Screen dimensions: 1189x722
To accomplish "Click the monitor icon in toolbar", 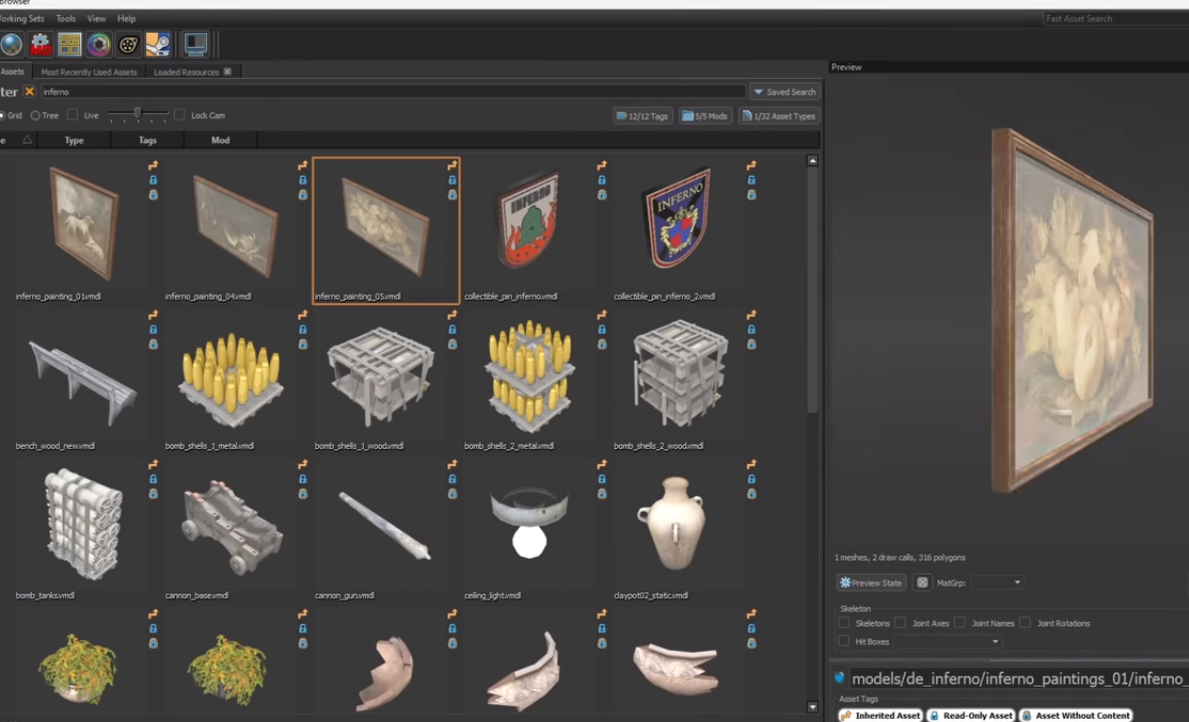I will point(195,44).
